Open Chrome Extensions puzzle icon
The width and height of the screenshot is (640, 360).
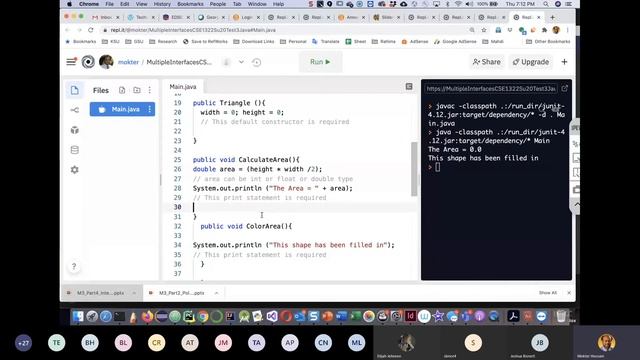[x=544, y=30]
